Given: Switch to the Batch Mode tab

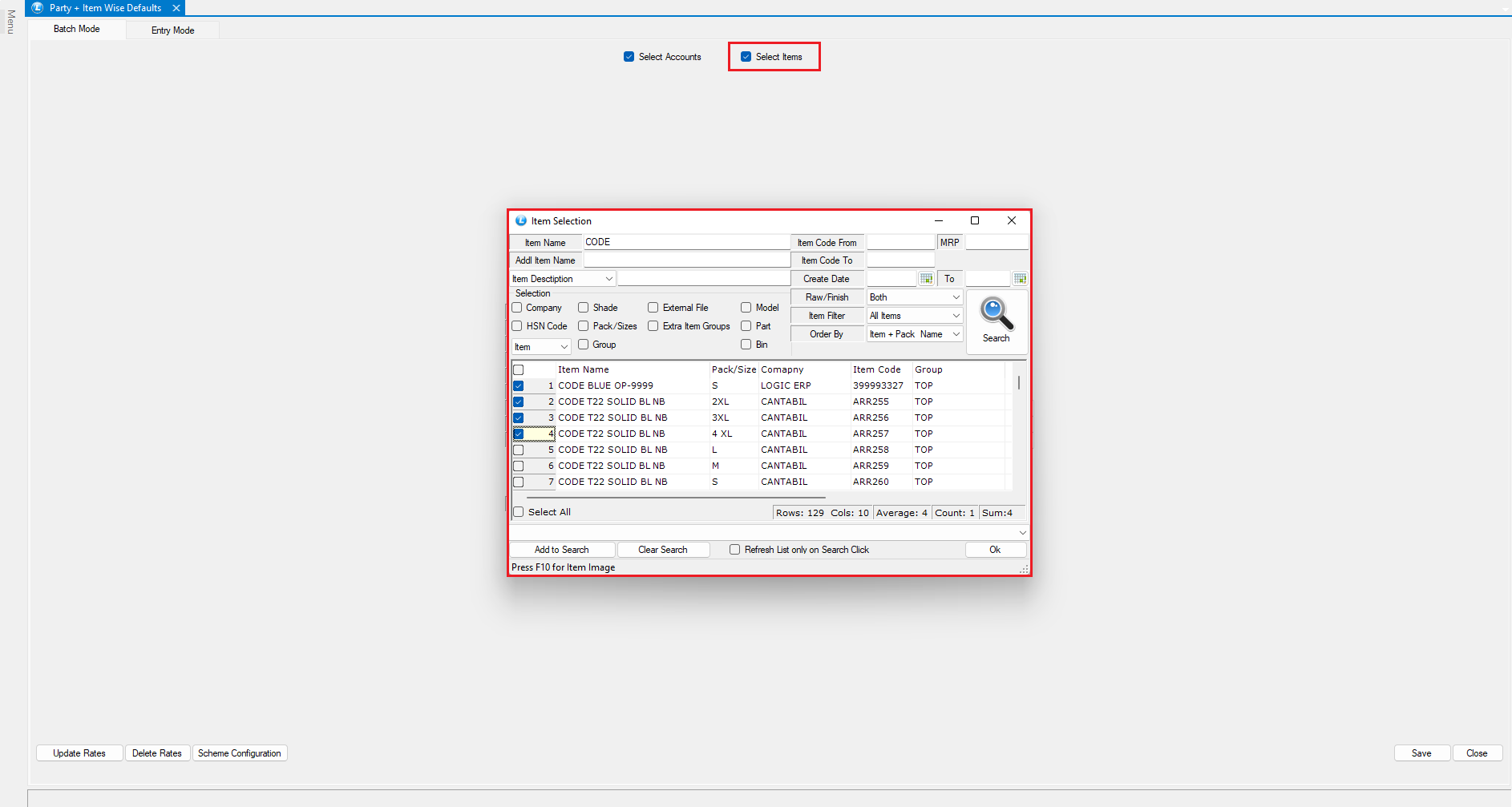Looking at the screenshot, I should coord(77,29).
